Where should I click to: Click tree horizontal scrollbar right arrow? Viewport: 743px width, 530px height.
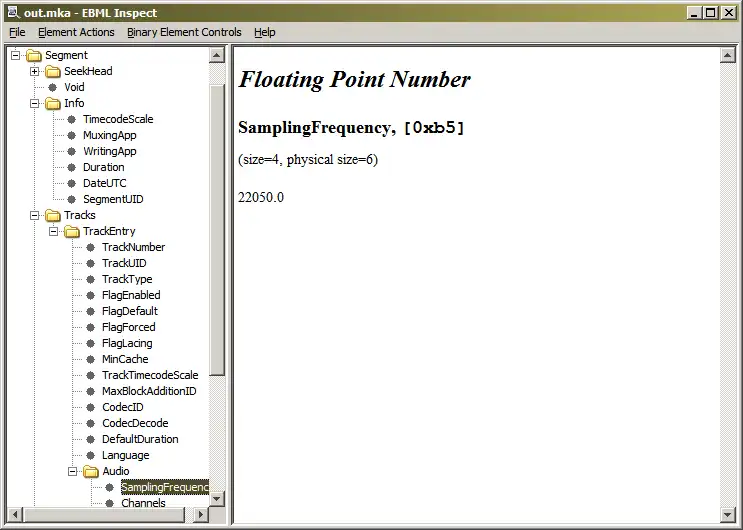[201, 514]
